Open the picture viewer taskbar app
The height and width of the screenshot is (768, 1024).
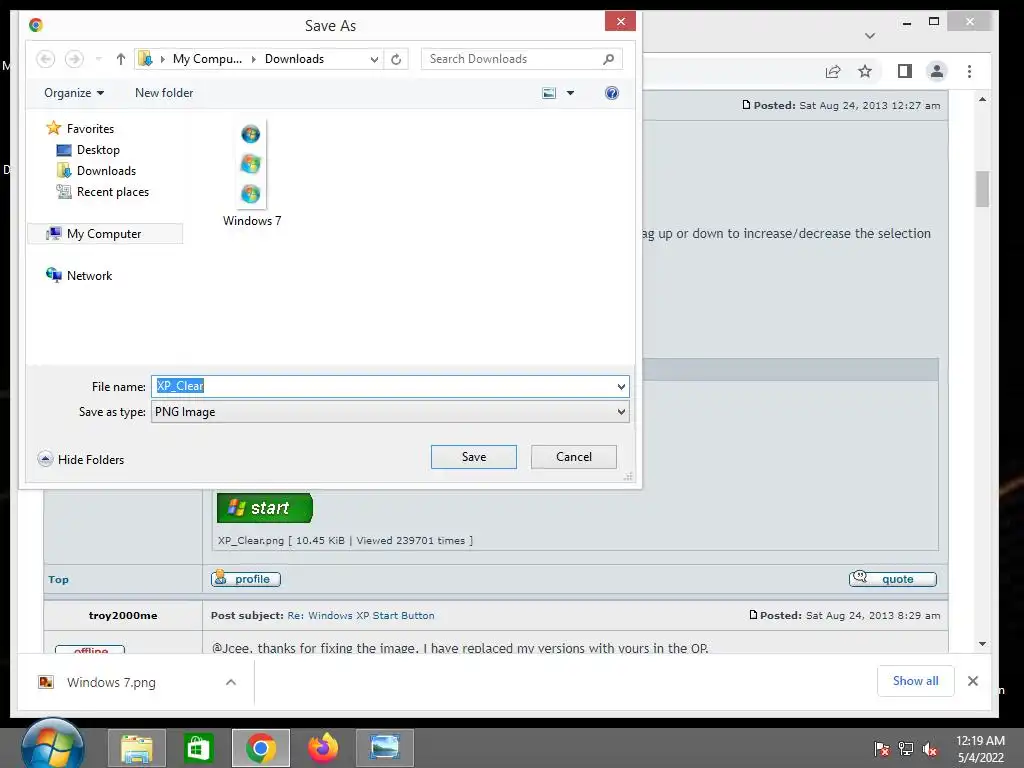(385, 748)
